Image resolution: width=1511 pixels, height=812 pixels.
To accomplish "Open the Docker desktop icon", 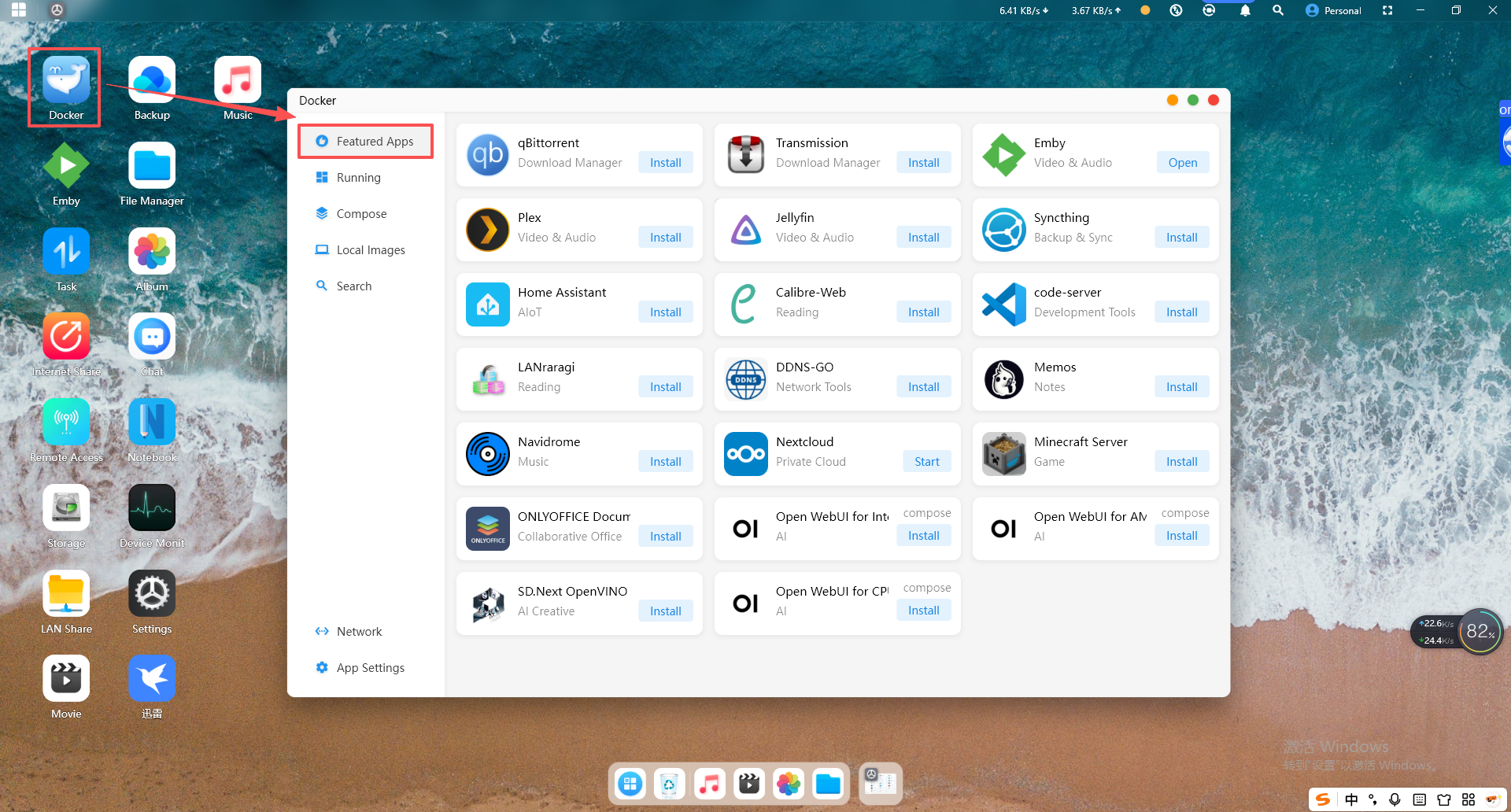I will [66, 79].
